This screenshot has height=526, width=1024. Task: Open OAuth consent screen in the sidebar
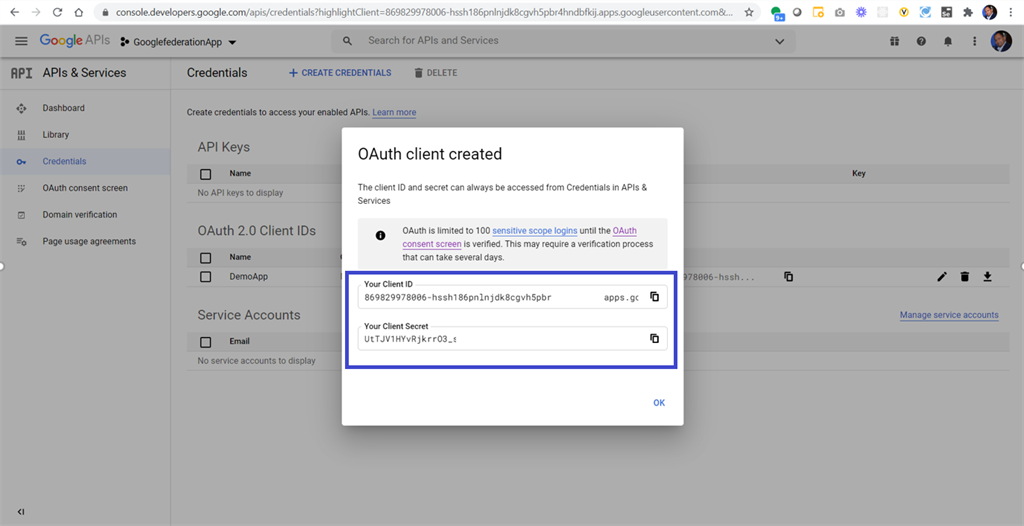(86, 188)
